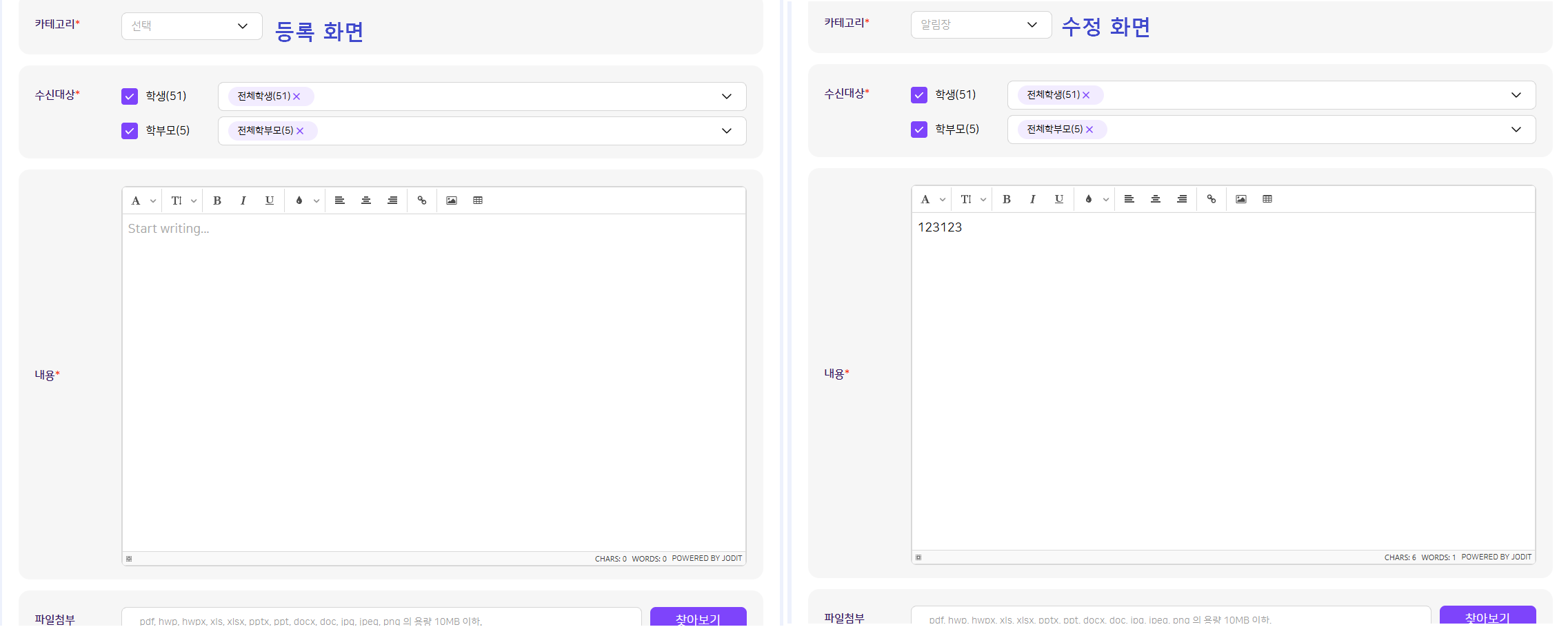This screenshot has height=627, width=1568.
Task: Click POWERED BY JODIT link in registration editor
Action: (x=707, y=559)
